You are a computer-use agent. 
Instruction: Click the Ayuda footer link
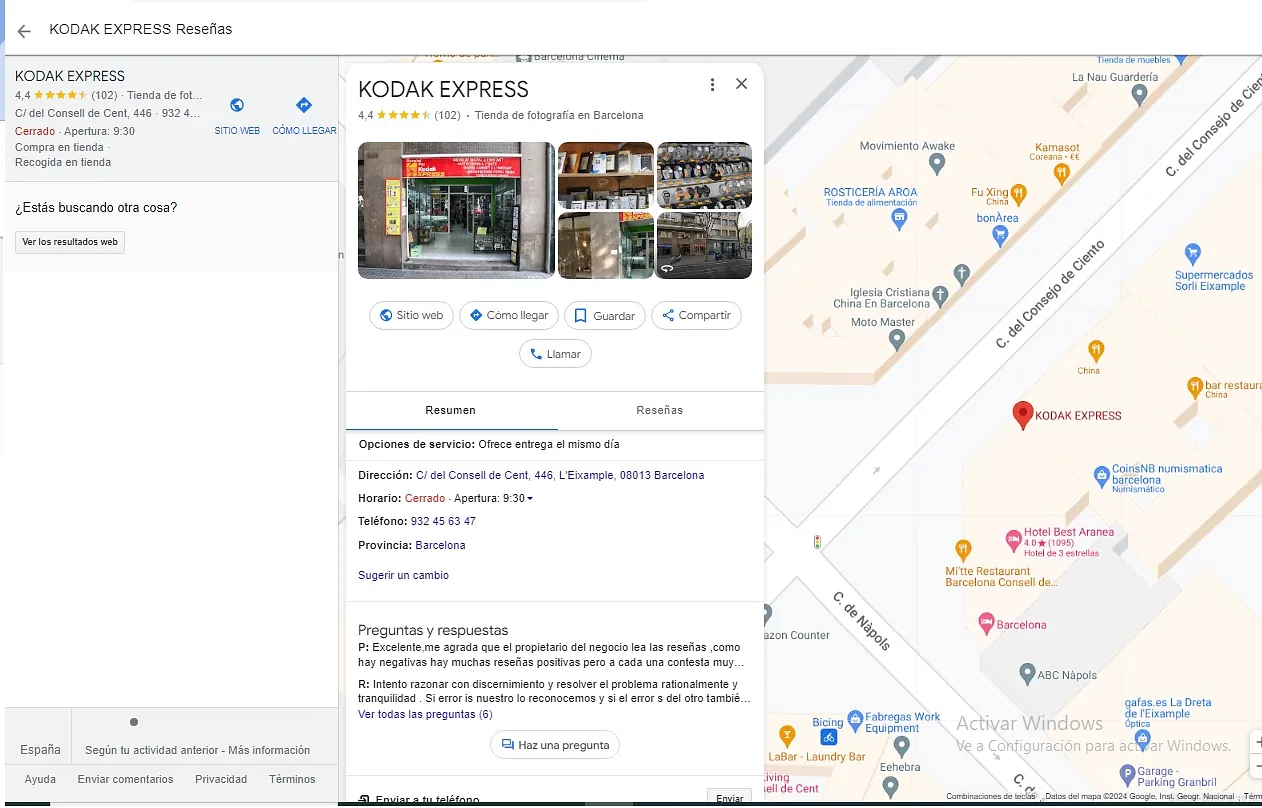40,779
